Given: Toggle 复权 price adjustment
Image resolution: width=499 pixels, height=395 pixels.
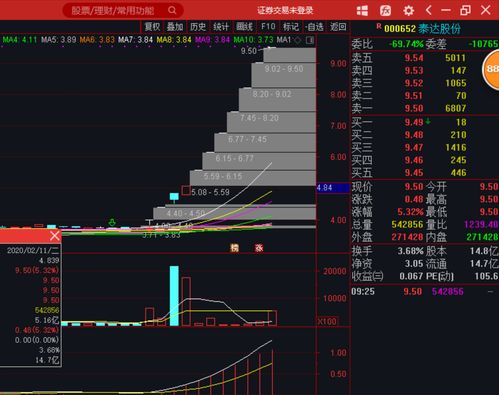Looking at the screenshot, I should pos(153,27).
